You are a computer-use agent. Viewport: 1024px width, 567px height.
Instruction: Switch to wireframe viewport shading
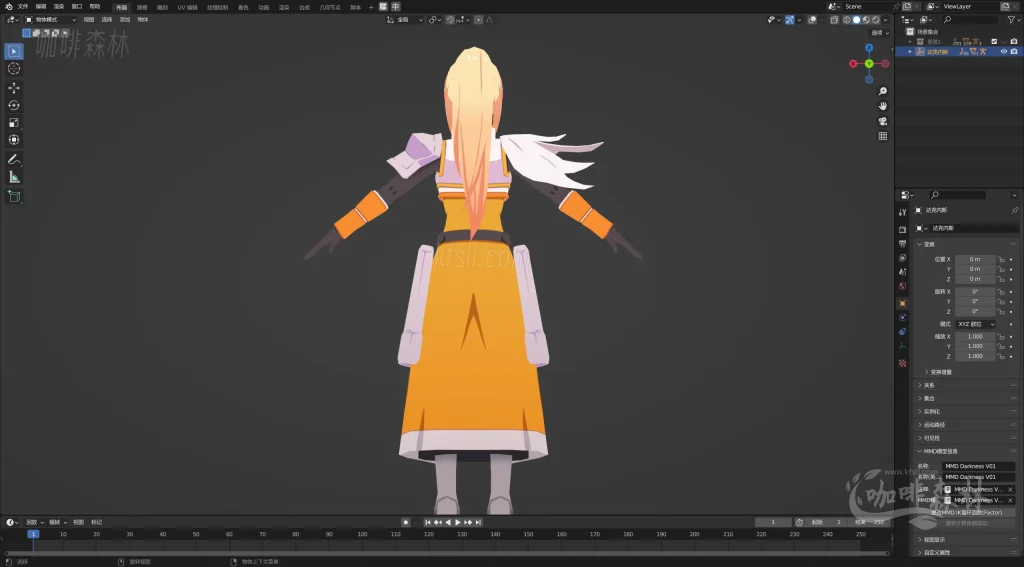tap(847, 20)
